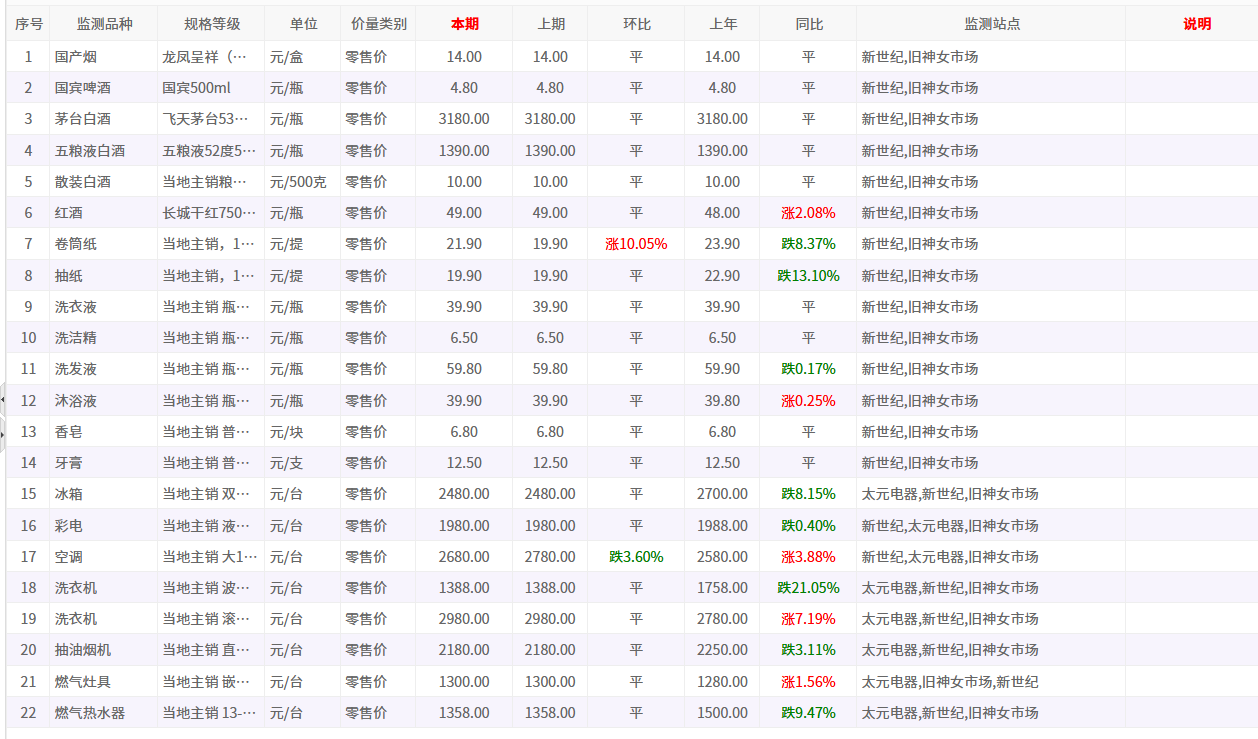Click the 跌13.10% 同比 value for 抽纸
Viewport: 1258px width, 739px height.
click(808, 276)
